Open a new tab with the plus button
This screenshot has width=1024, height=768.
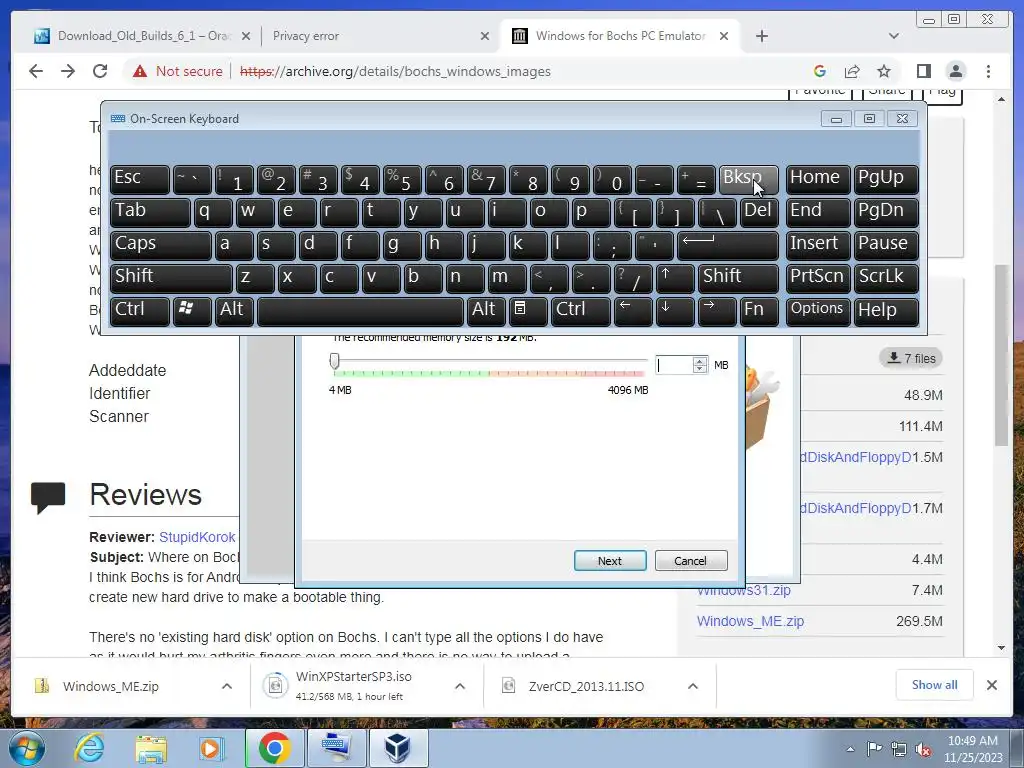coord(761,36)
